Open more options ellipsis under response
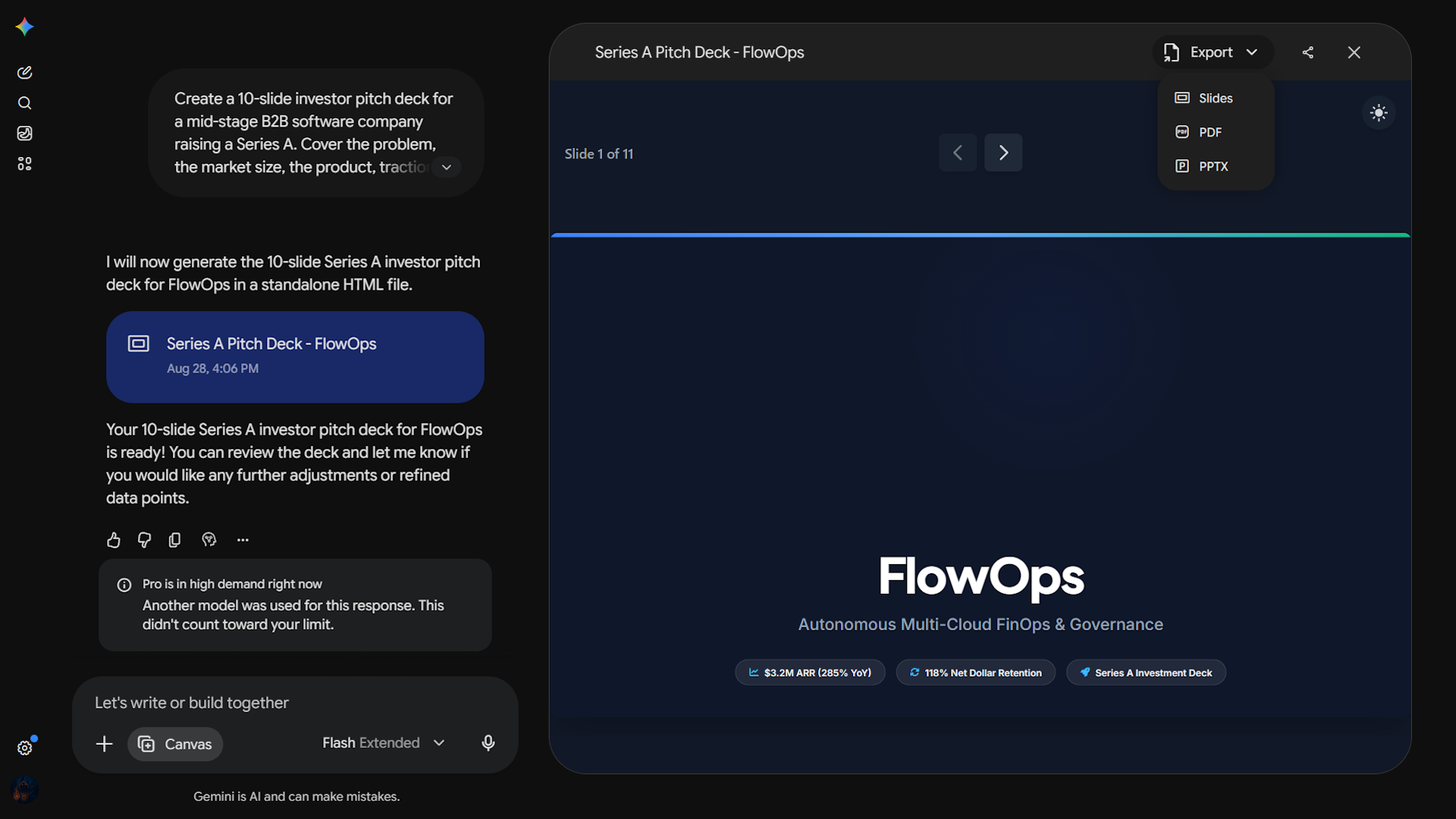 [x=243, y=540]
